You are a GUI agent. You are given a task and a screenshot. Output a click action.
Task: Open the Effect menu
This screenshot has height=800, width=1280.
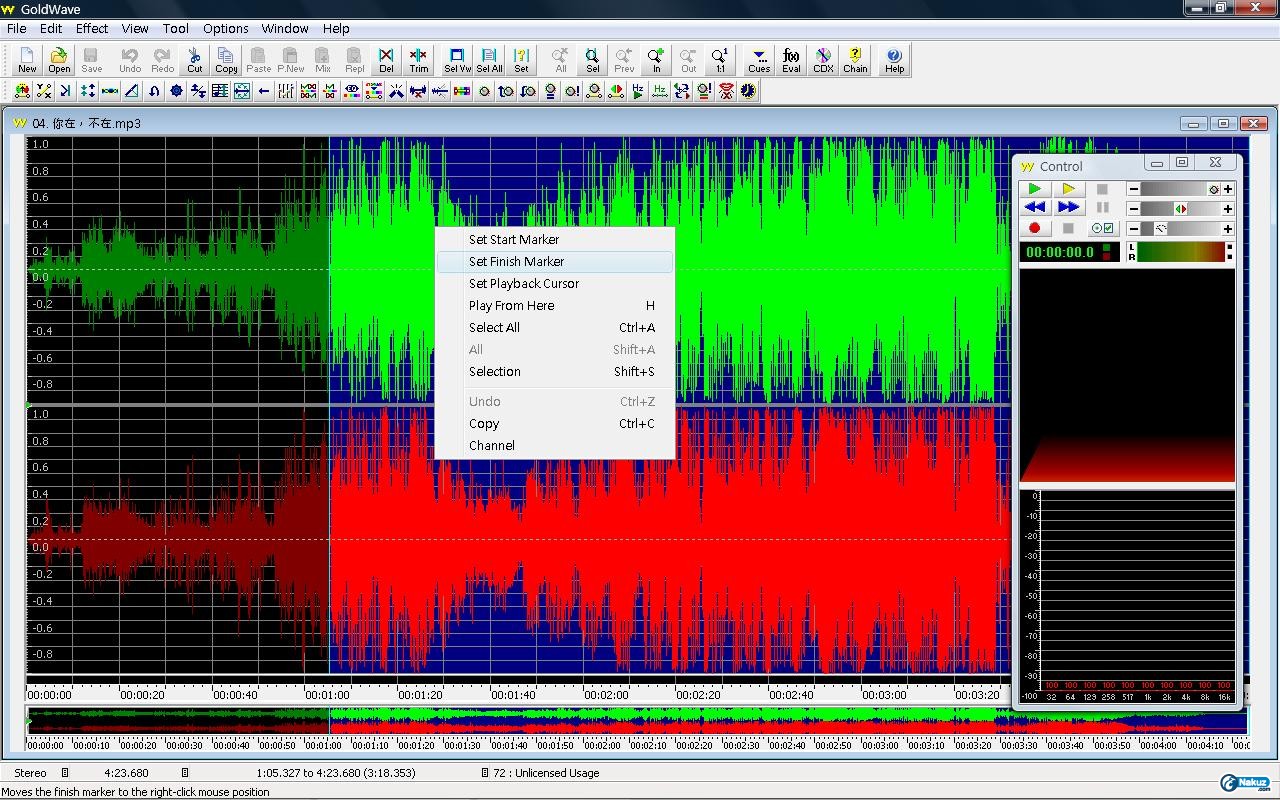[x=92, y=28]
